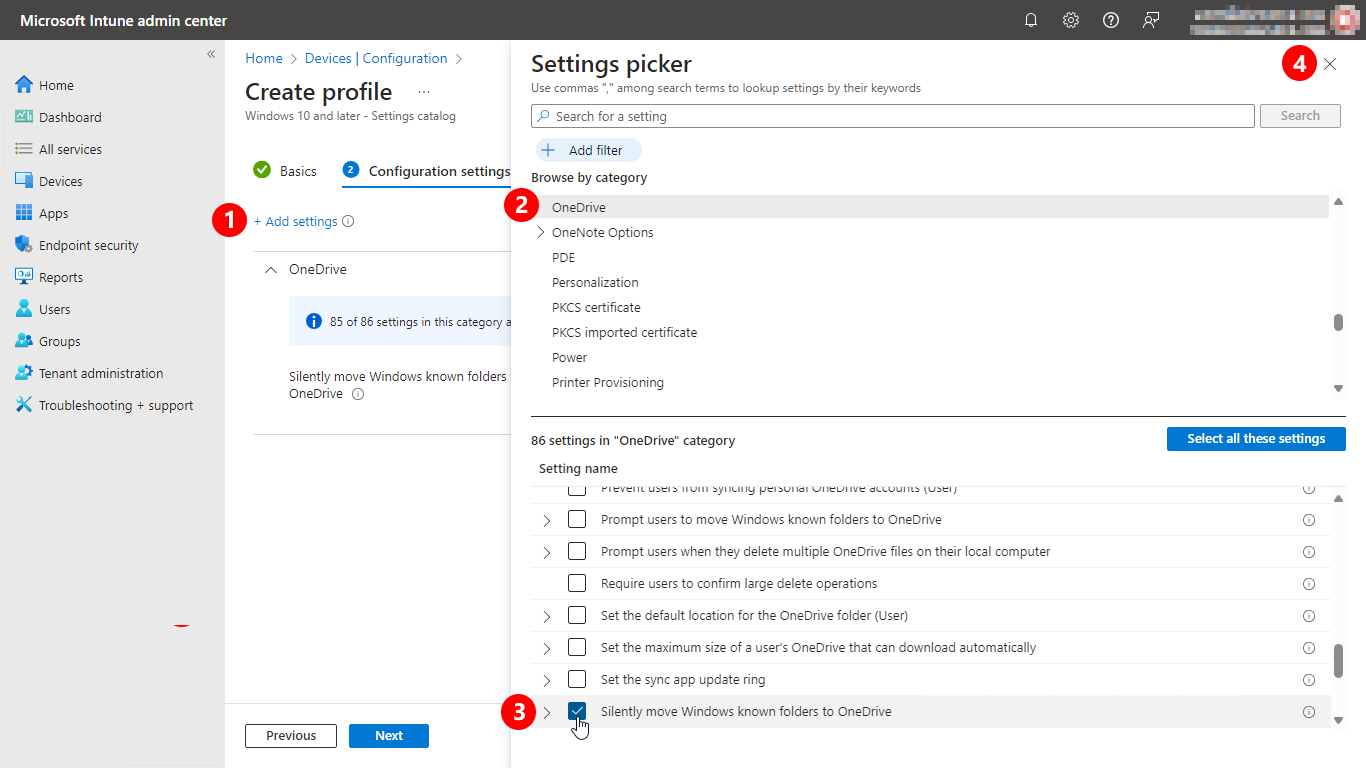
Task: Open Troubleshooting + support in sidebar
Action: (115, 405)
